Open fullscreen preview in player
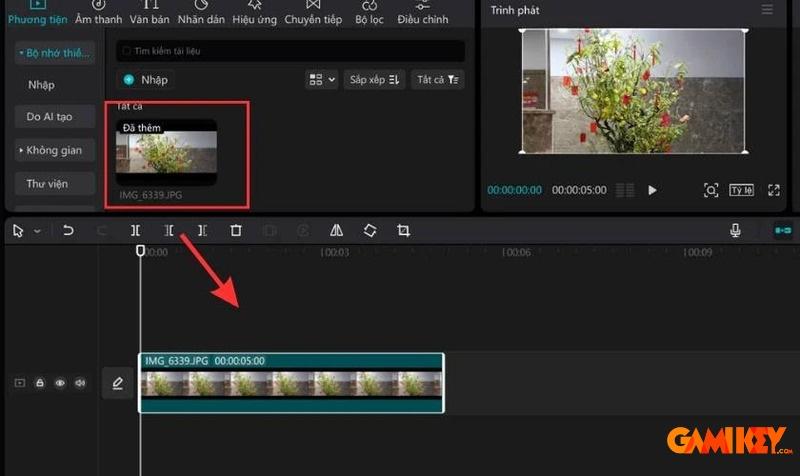Screen dimensions: 800x476 773,190
